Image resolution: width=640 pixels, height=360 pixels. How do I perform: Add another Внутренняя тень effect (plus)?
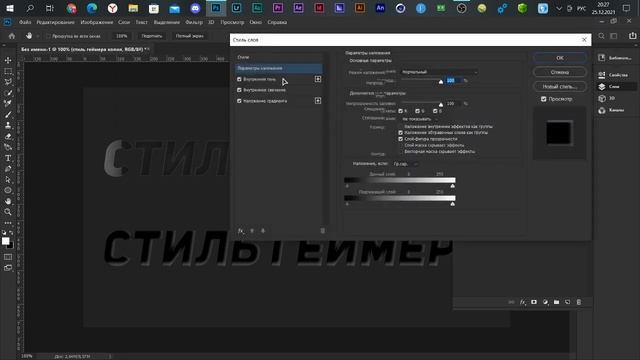[318, 79]
